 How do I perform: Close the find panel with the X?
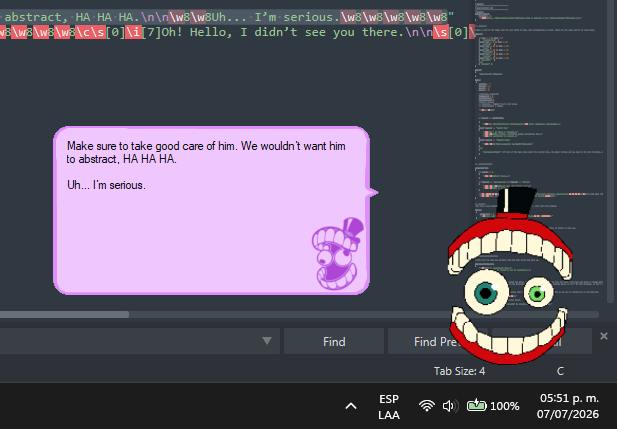604,336
